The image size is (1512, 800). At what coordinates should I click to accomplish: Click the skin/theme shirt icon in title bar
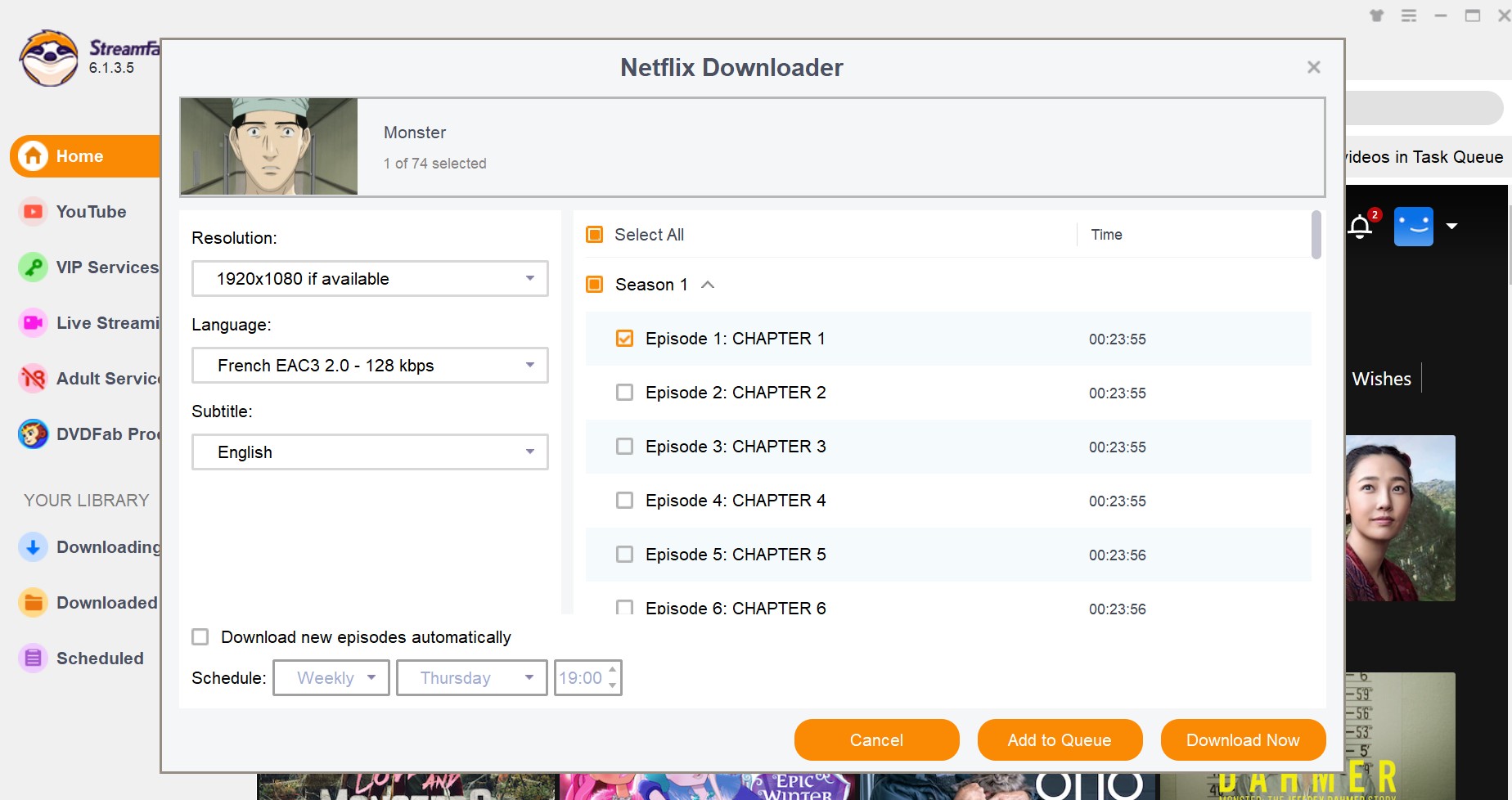coord(1377,16)
